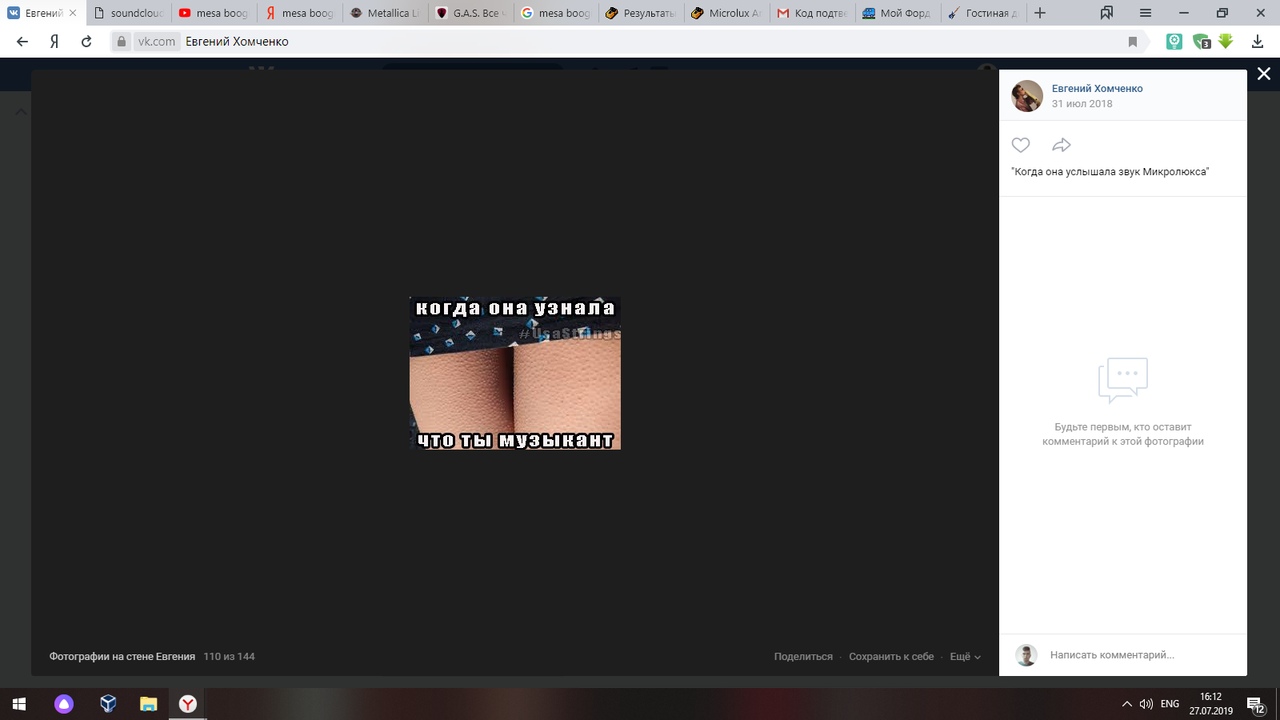Go back with the browser back arrow
Image resolution: width=1280 pixels, height=720 pixels.
coord(22,42)
